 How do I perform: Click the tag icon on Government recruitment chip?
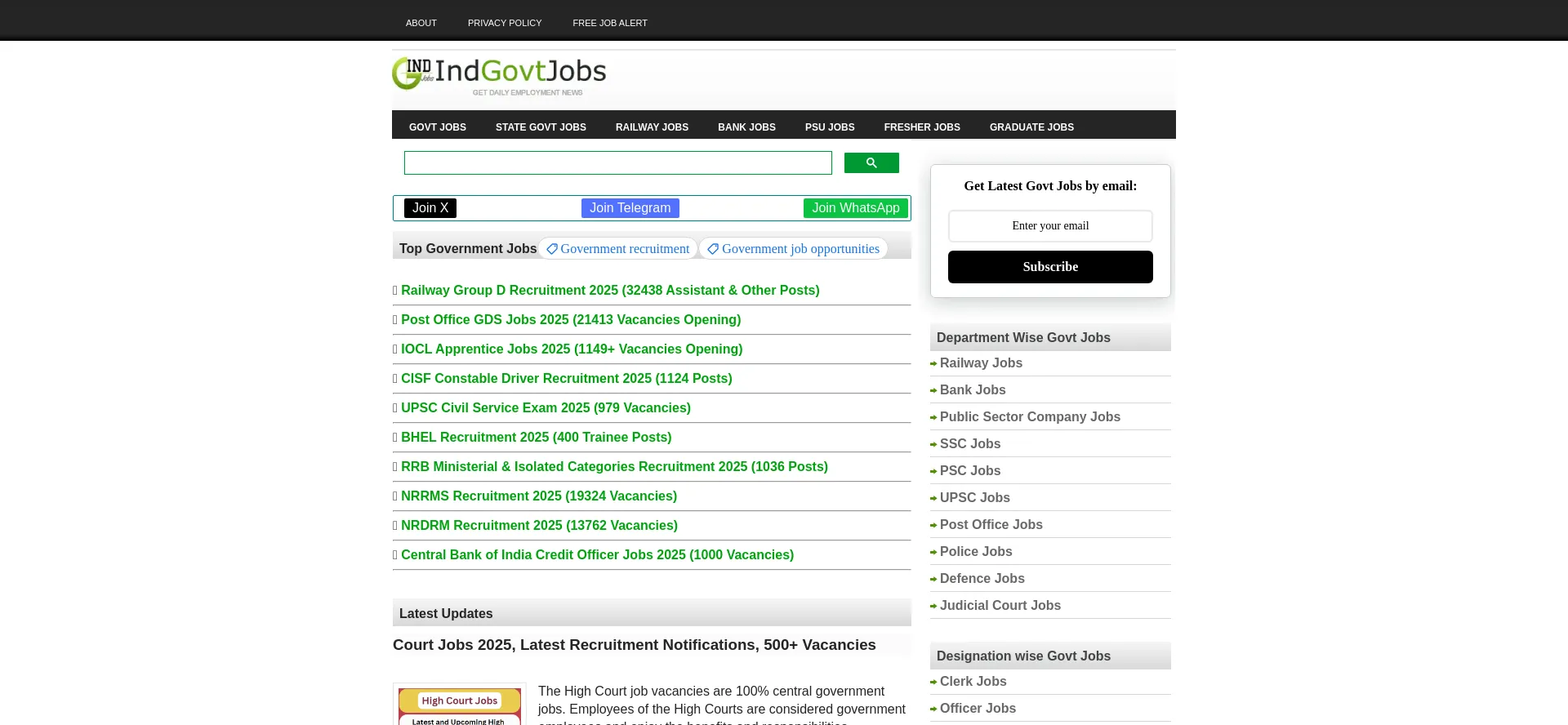[x=552, y=249]
